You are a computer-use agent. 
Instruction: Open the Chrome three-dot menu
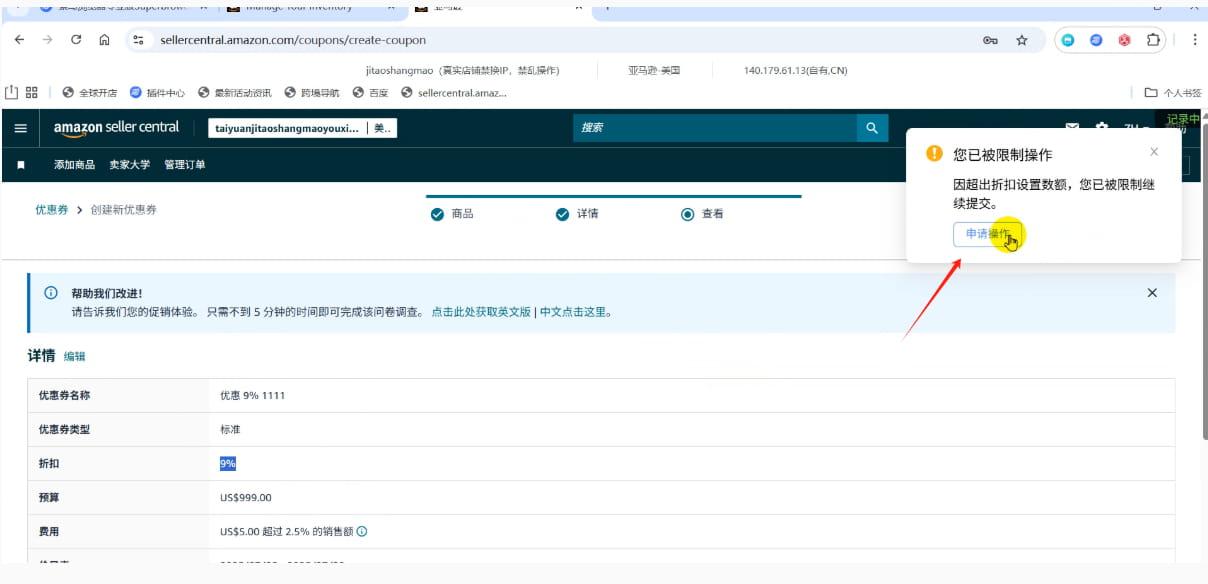click(1194, 40)
